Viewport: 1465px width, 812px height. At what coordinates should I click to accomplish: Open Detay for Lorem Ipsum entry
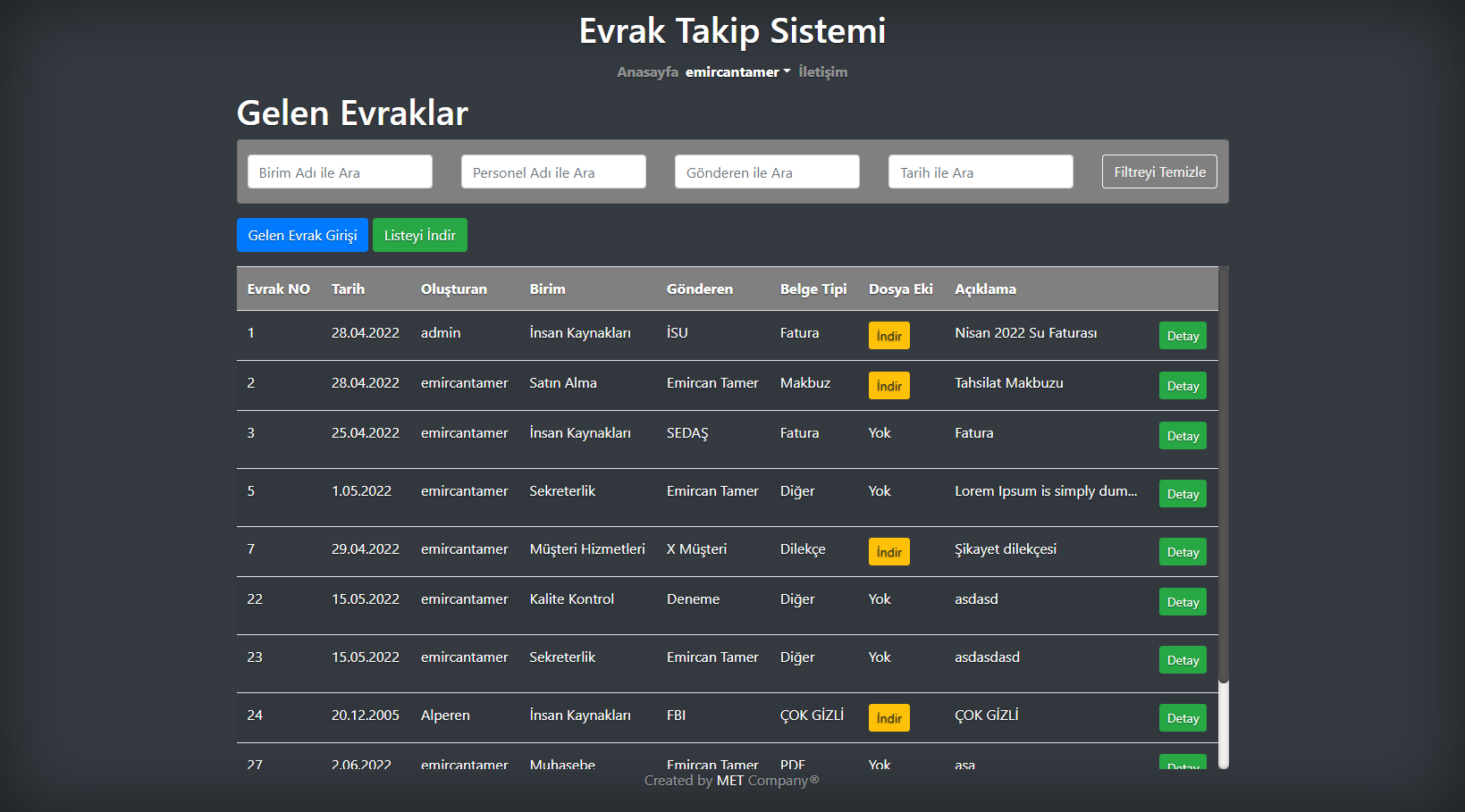click(1182, 493)
